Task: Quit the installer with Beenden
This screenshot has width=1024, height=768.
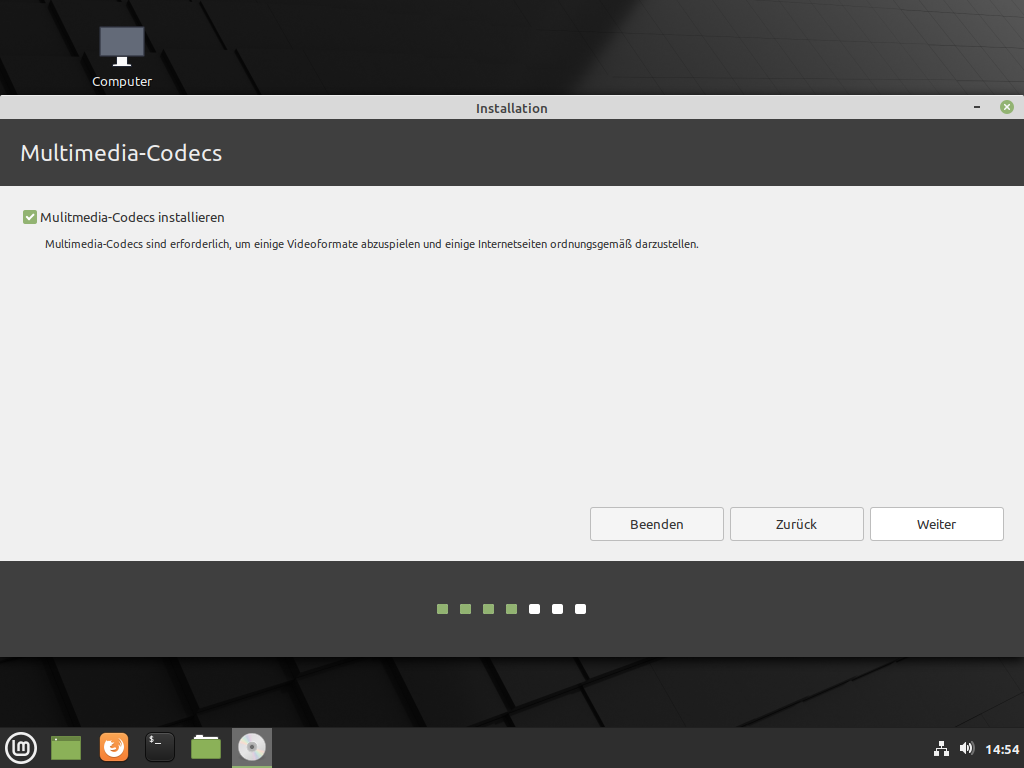Action: (x=656, y=524)
